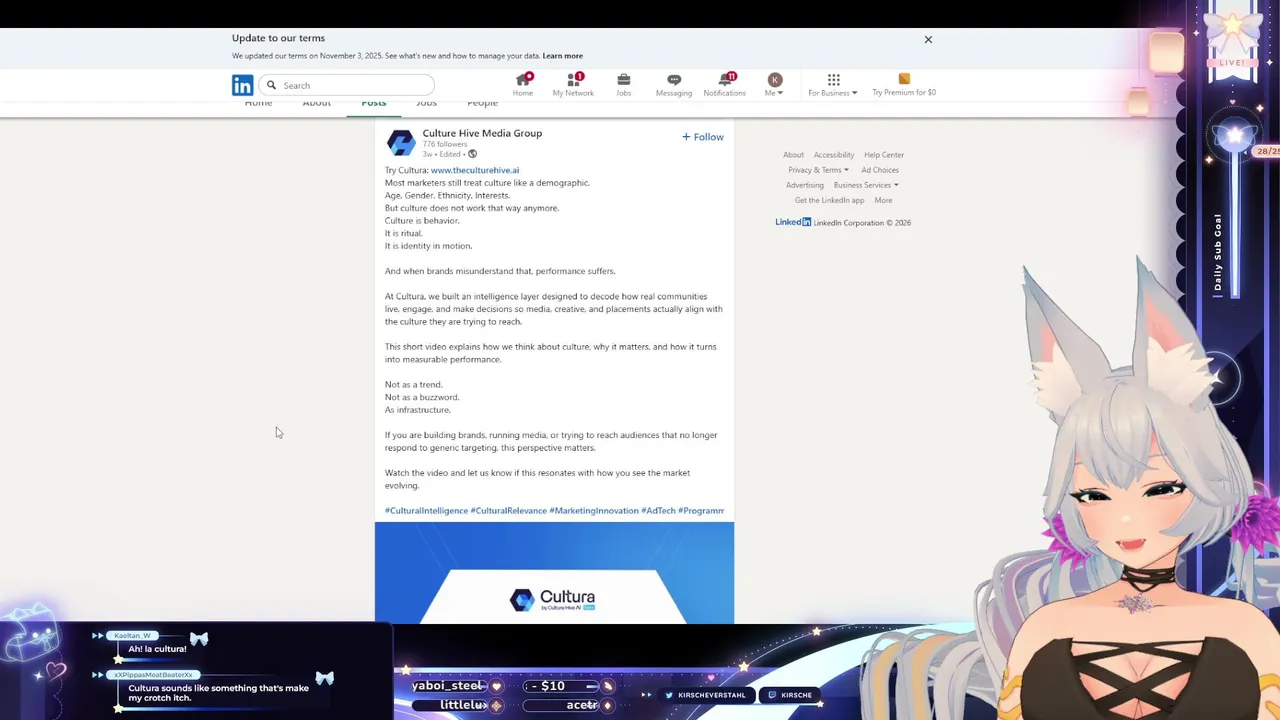Dismiss the Update to our terms banner
This screenshot has height=720, width=1280.
pos(928,40)
